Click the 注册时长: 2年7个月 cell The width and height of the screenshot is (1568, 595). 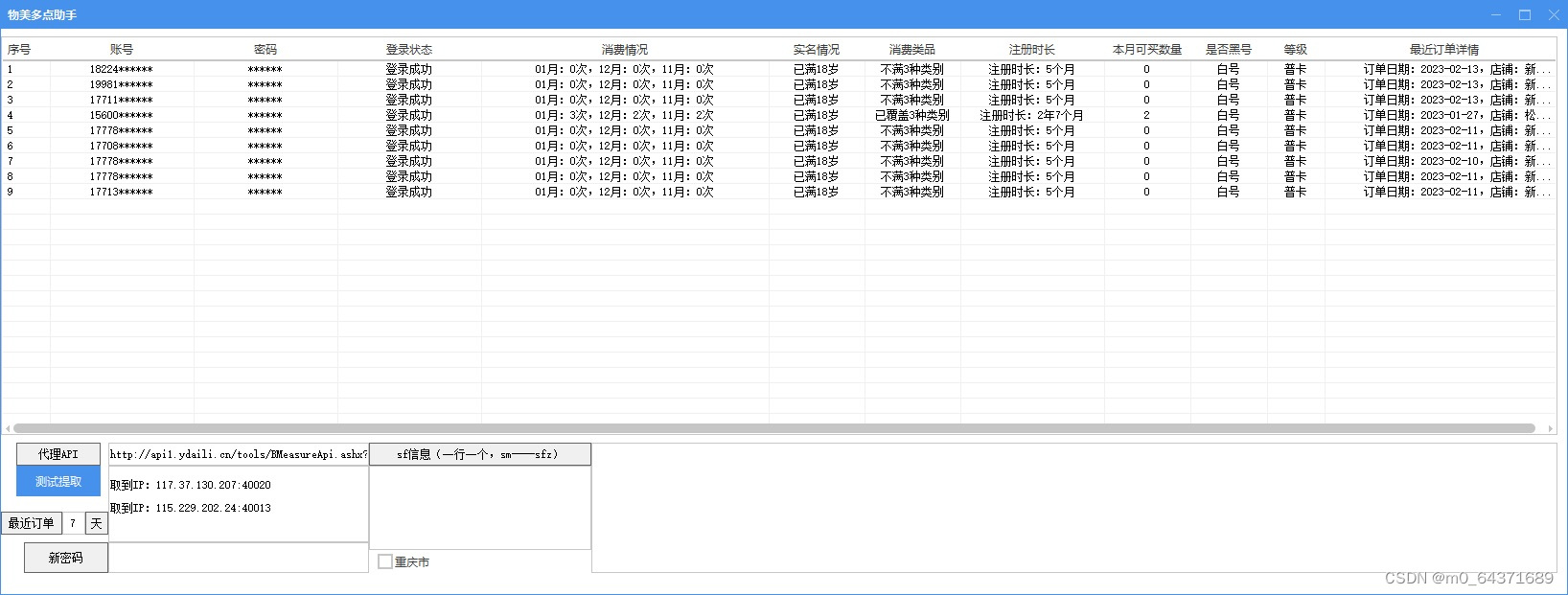pyautogui.click(x=1032, y=115)
